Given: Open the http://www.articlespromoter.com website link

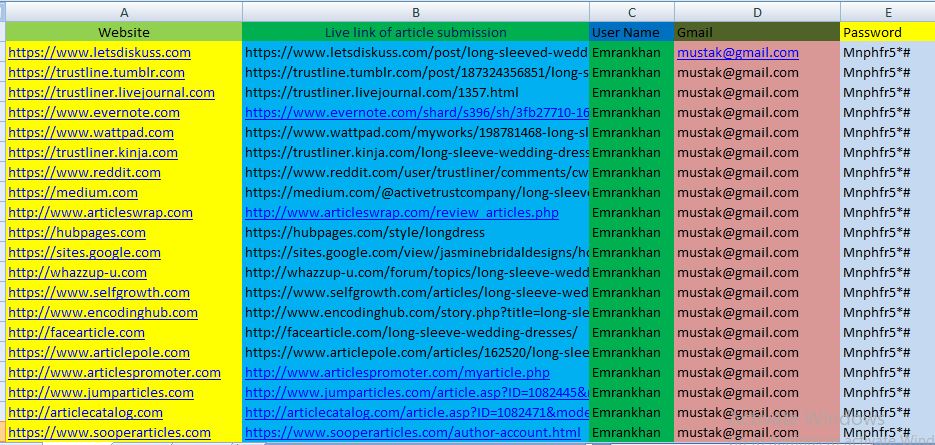Looking at the screenshot, I should pyautogui.click(x=114, y=373).
